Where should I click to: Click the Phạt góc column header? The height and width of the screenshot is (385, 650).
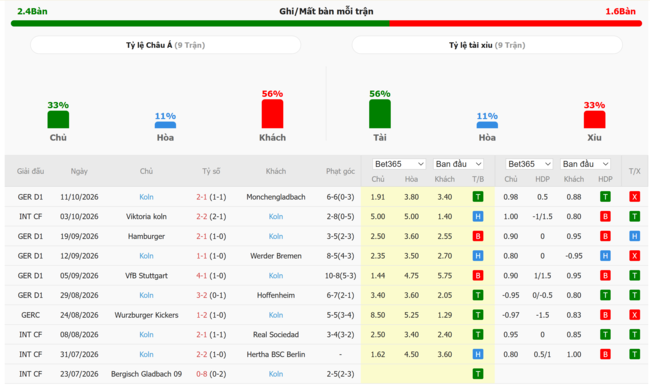(340, 171)
